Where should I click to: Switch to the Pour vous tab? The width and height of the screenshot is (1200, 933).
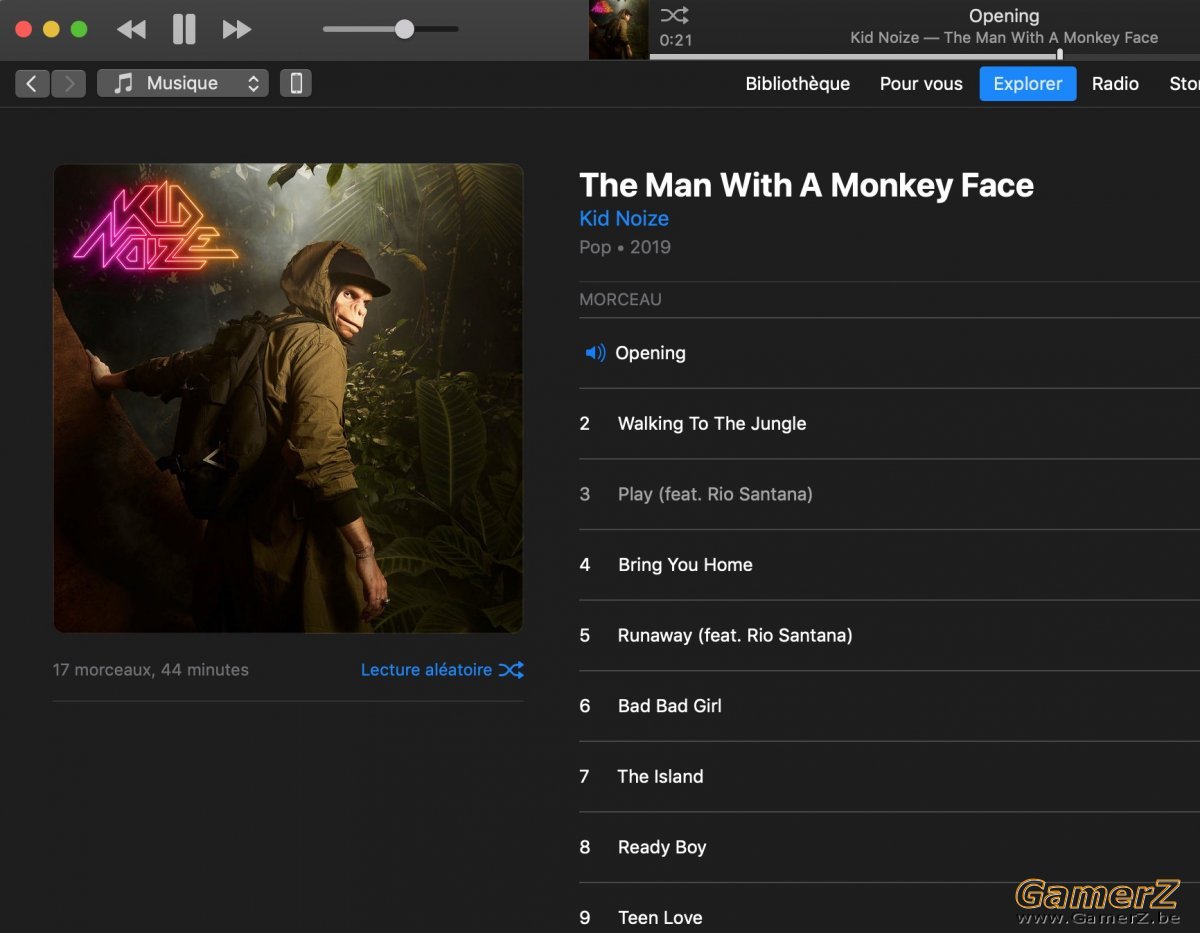(921, 84)
